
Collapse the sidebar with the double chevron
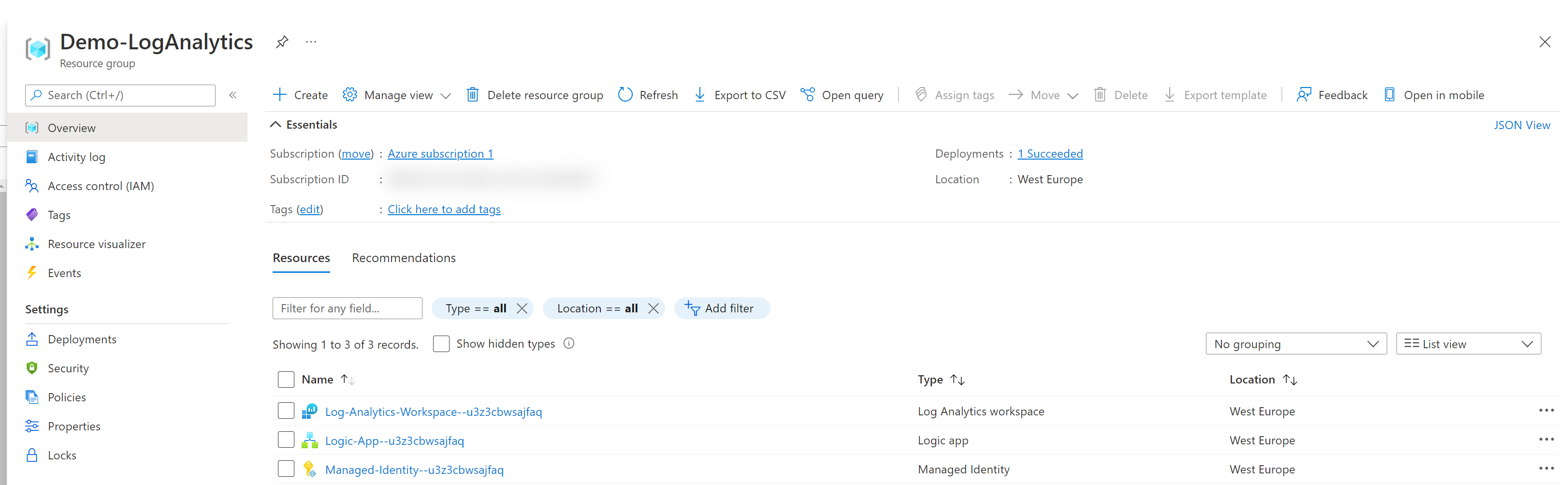point(232,95)
